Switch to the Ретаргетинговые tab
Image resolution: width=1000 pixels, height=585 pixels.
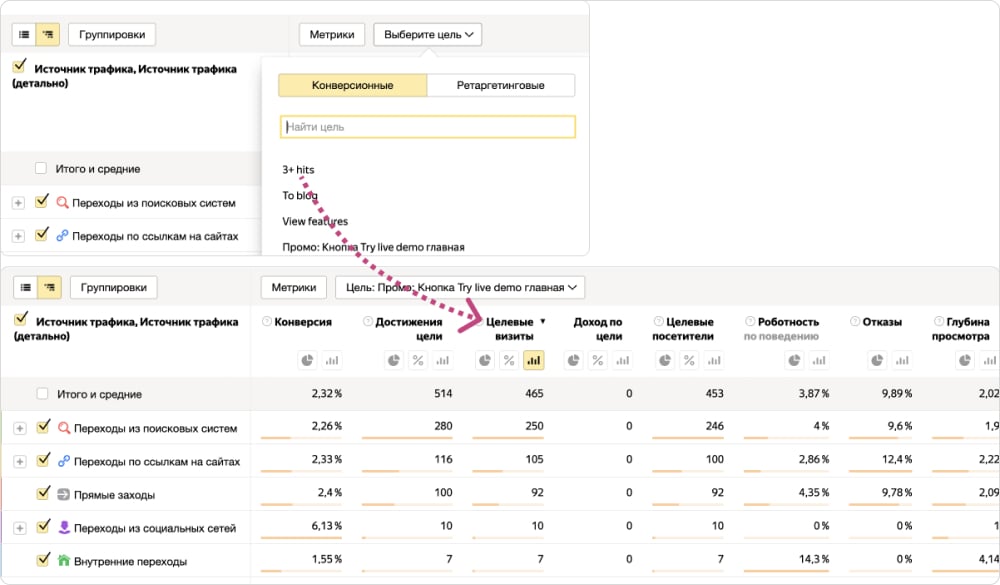[x=500, y=85]
